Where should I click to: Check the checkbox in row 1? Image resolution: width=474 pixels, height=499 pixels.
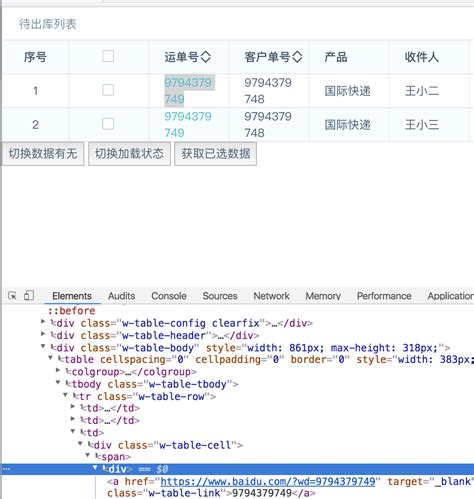coord(108,90)
